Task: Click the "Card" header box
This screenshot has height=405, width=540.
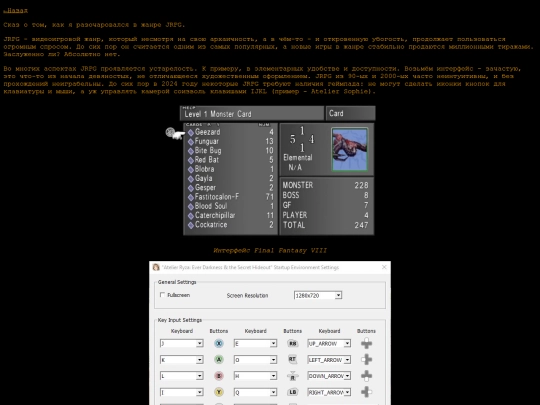Action: tap(350, 113)
